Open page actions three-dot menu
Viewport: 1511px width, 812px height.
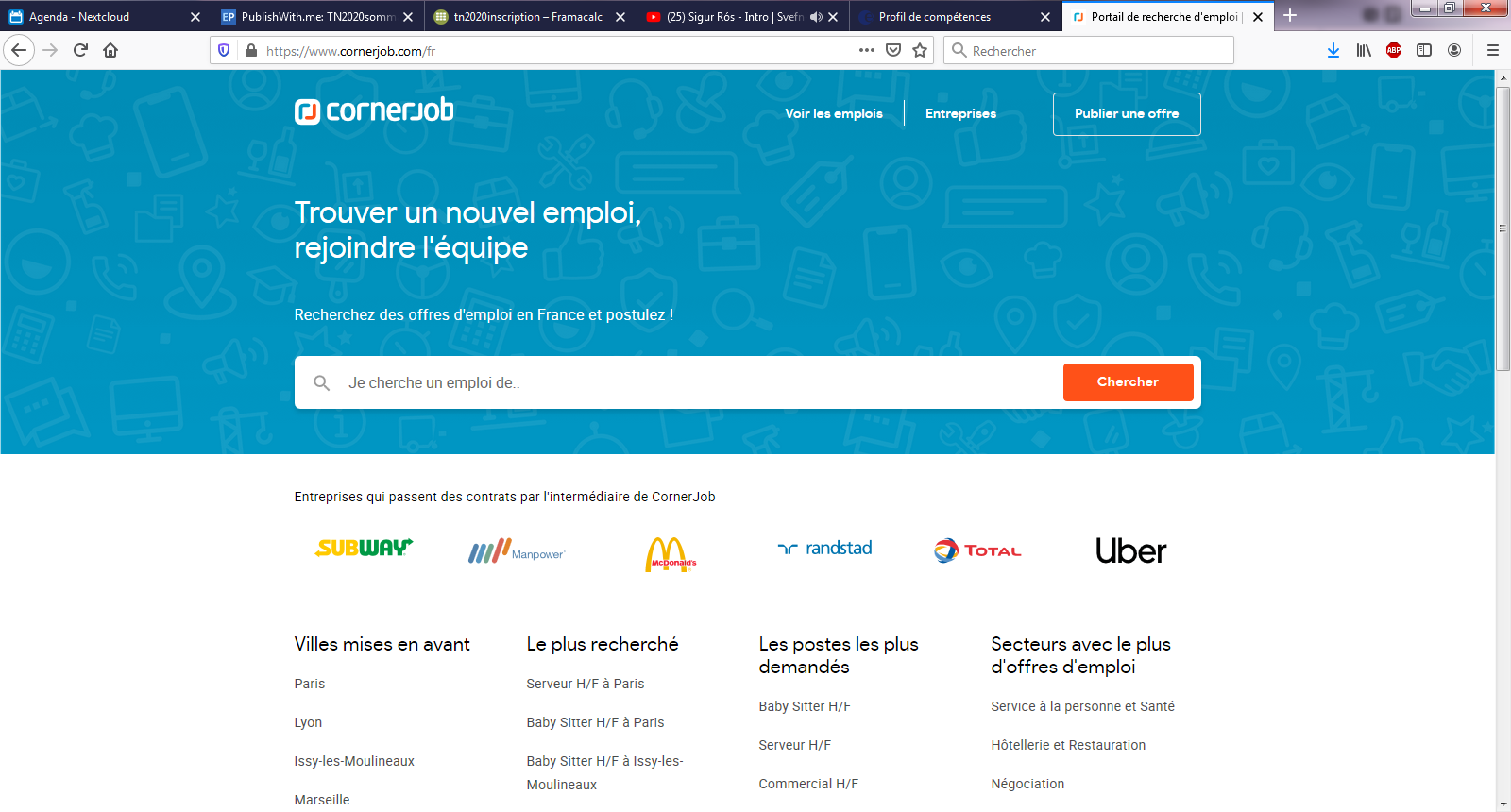coord(866,50)
